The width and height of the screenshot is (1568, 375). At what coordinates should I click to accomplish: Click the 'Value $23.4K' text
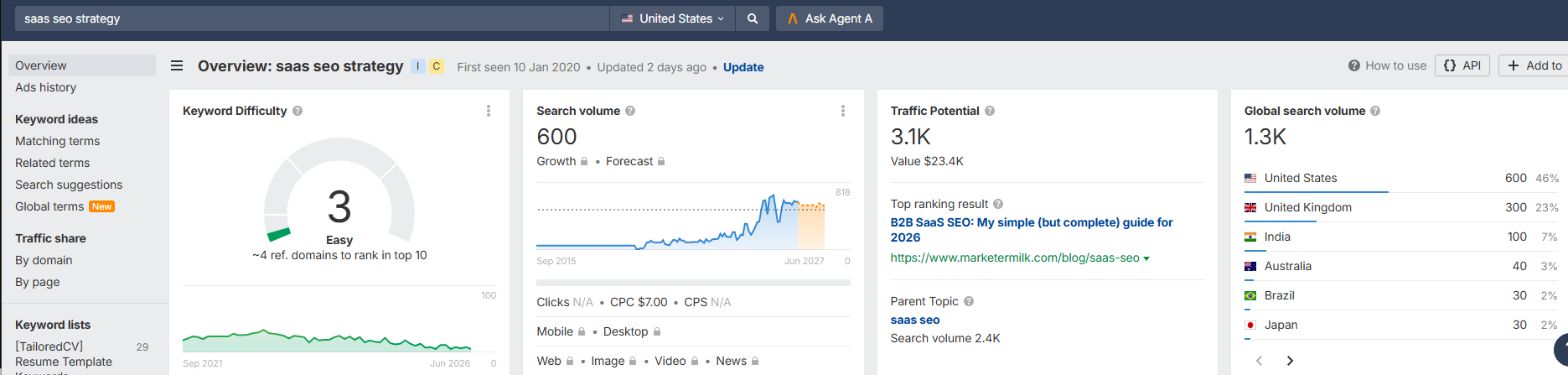click(927, 161)
